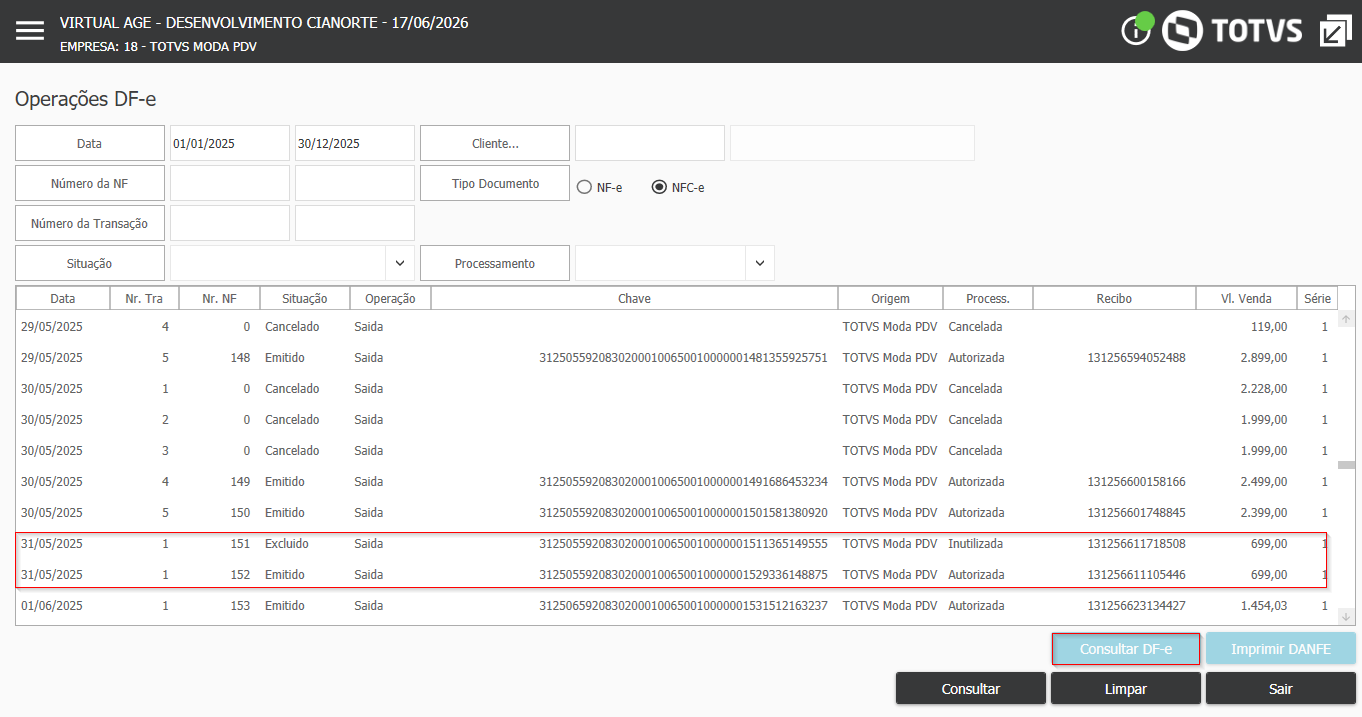
Task: Click the Limpar button
Action: click(1126, 688)
